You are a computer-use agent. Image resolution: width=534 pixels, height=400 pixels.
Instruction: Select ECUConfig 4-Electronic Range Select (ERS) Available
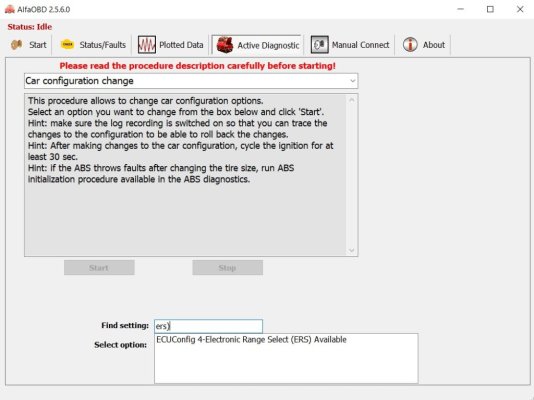point(251,339)
